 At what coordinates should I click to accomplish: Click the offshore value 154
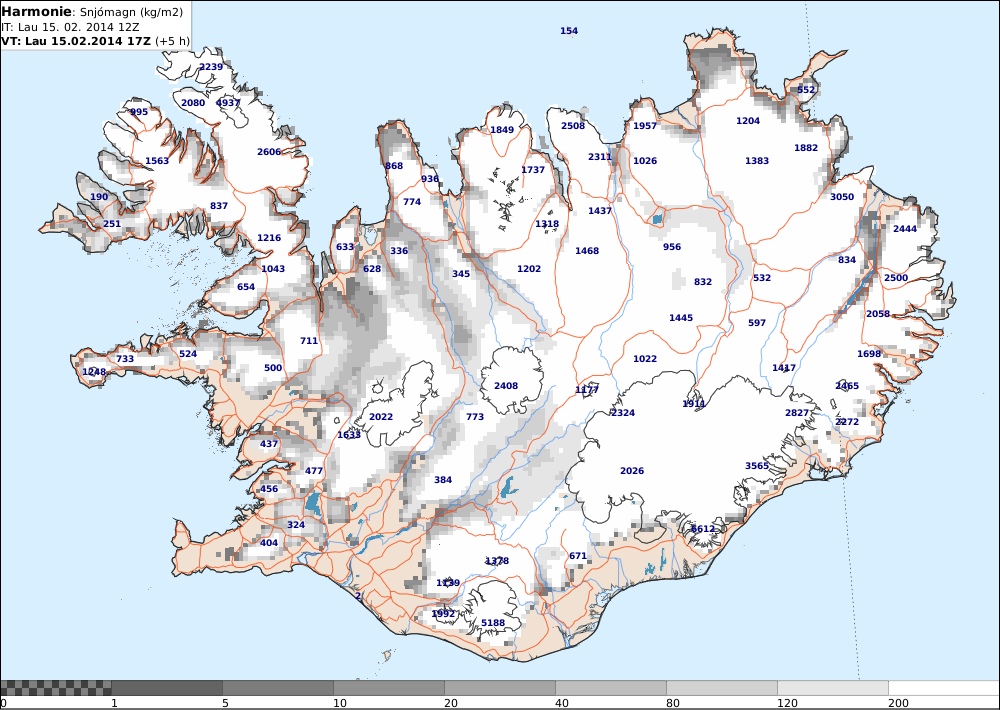pos(569,31)
